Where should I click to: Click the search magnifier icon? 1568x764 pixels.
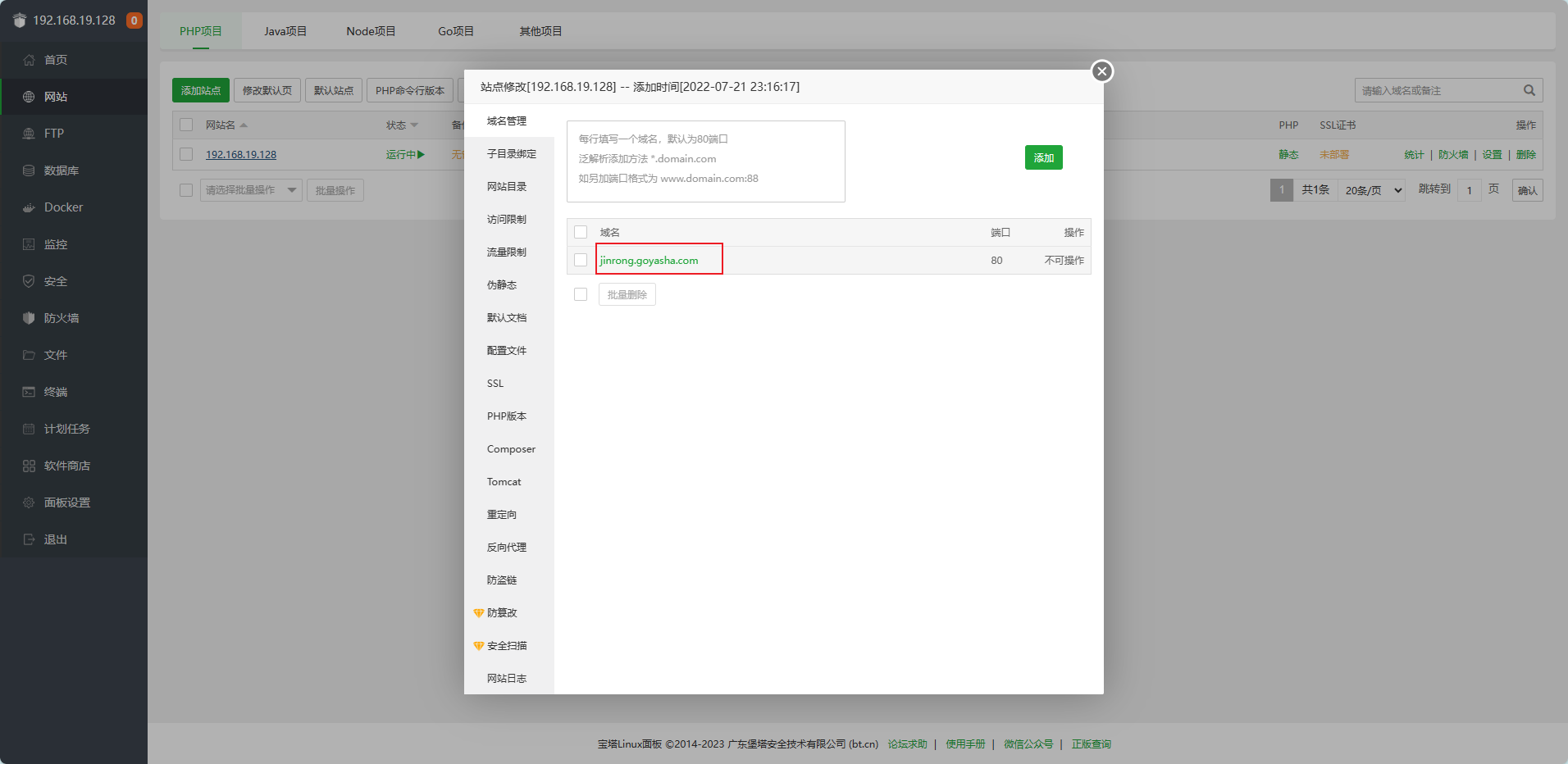(x=1529, y=90)
